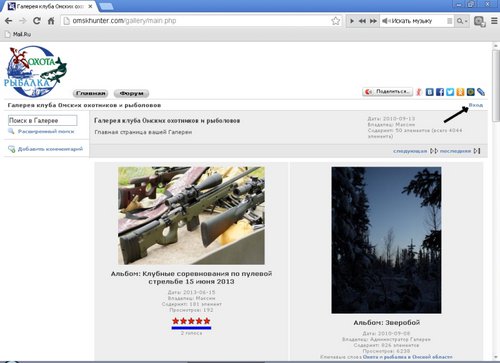This screenshot has width=500, height=363.
Task: Share via the Twitter icon
Action: pos(450,92)
